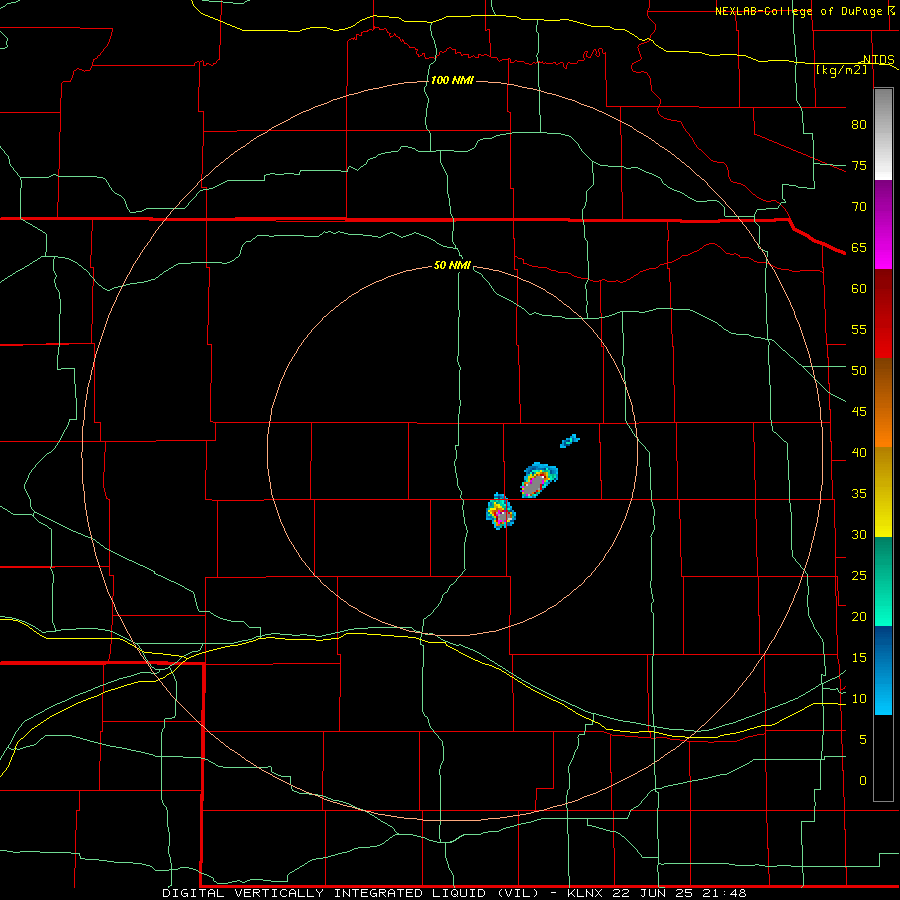This screenshot has height=900, width=900.
Task: Select the "15" value on the VIL scale
Action: click(859, 658)
